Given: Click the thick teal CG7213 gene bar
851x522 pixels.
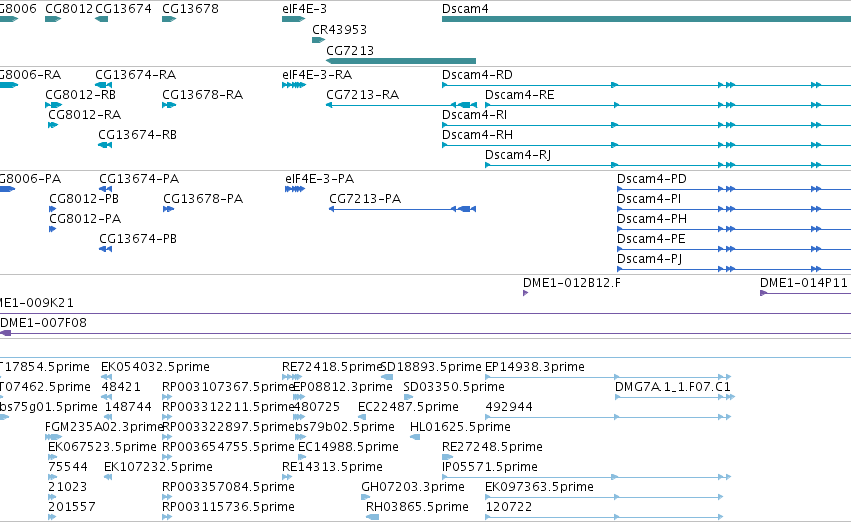Looking at the screenshot, I should click(401, 61).
